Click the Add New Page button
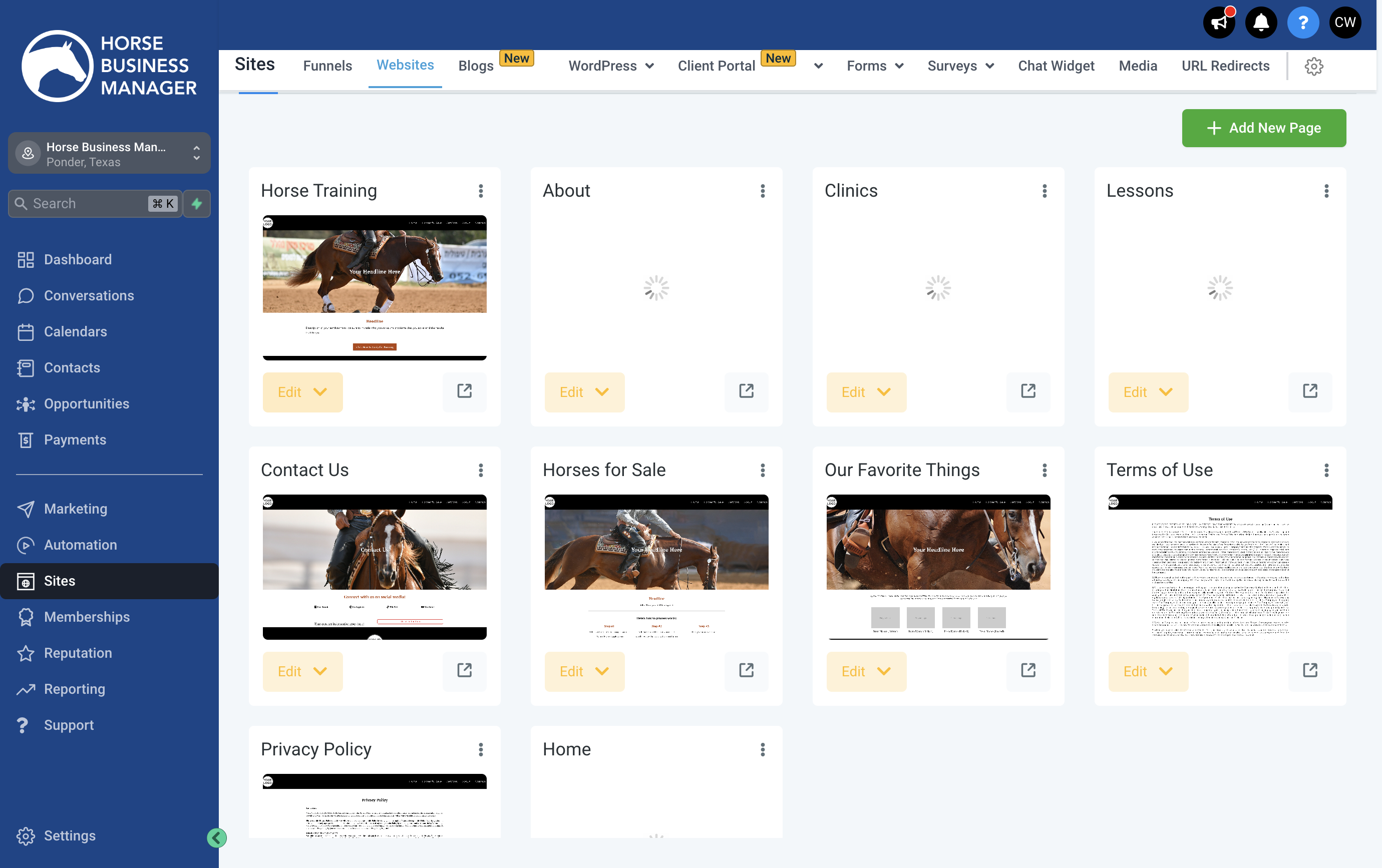Viewport: 1382px width, 868px height. pos(1263,128)
